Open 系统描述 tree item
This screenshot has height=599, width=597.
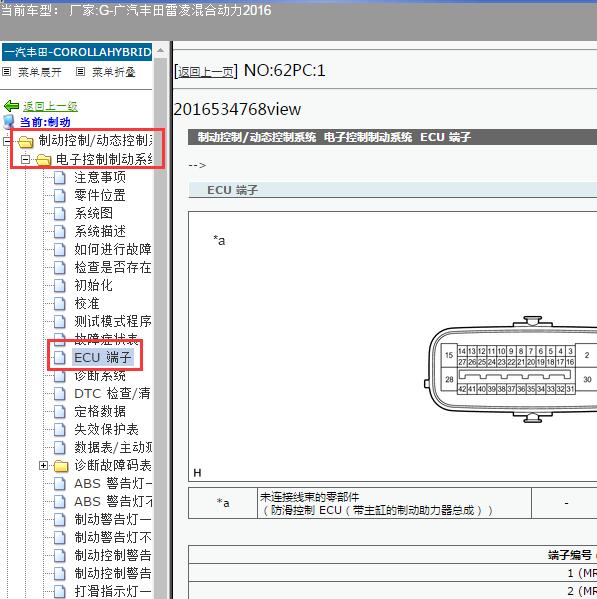(100, 231)
